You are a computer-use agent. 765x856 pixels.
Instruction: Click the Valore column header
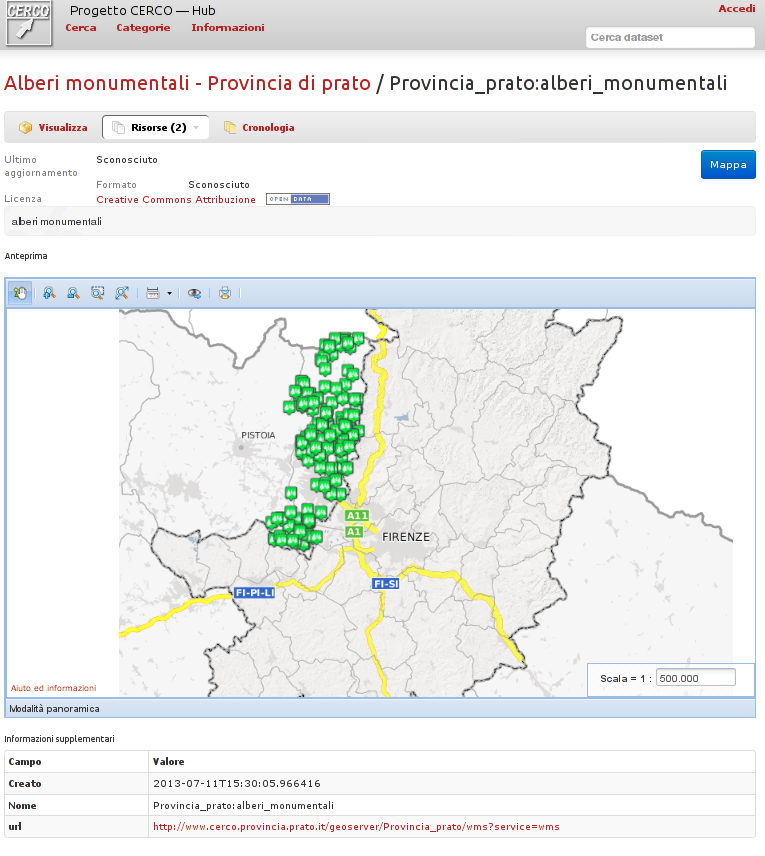168,762
